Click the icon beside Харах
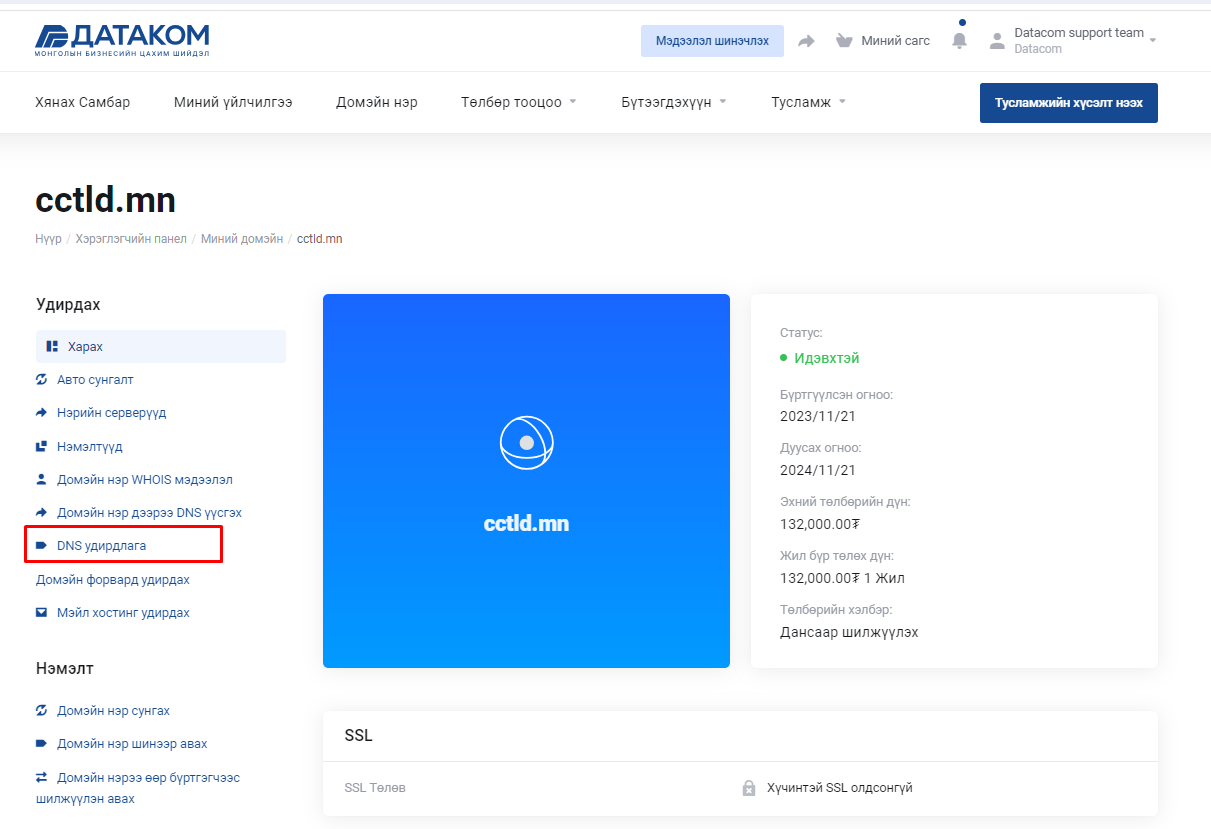The image size is (1211, 829). click(x=52, y=346)
